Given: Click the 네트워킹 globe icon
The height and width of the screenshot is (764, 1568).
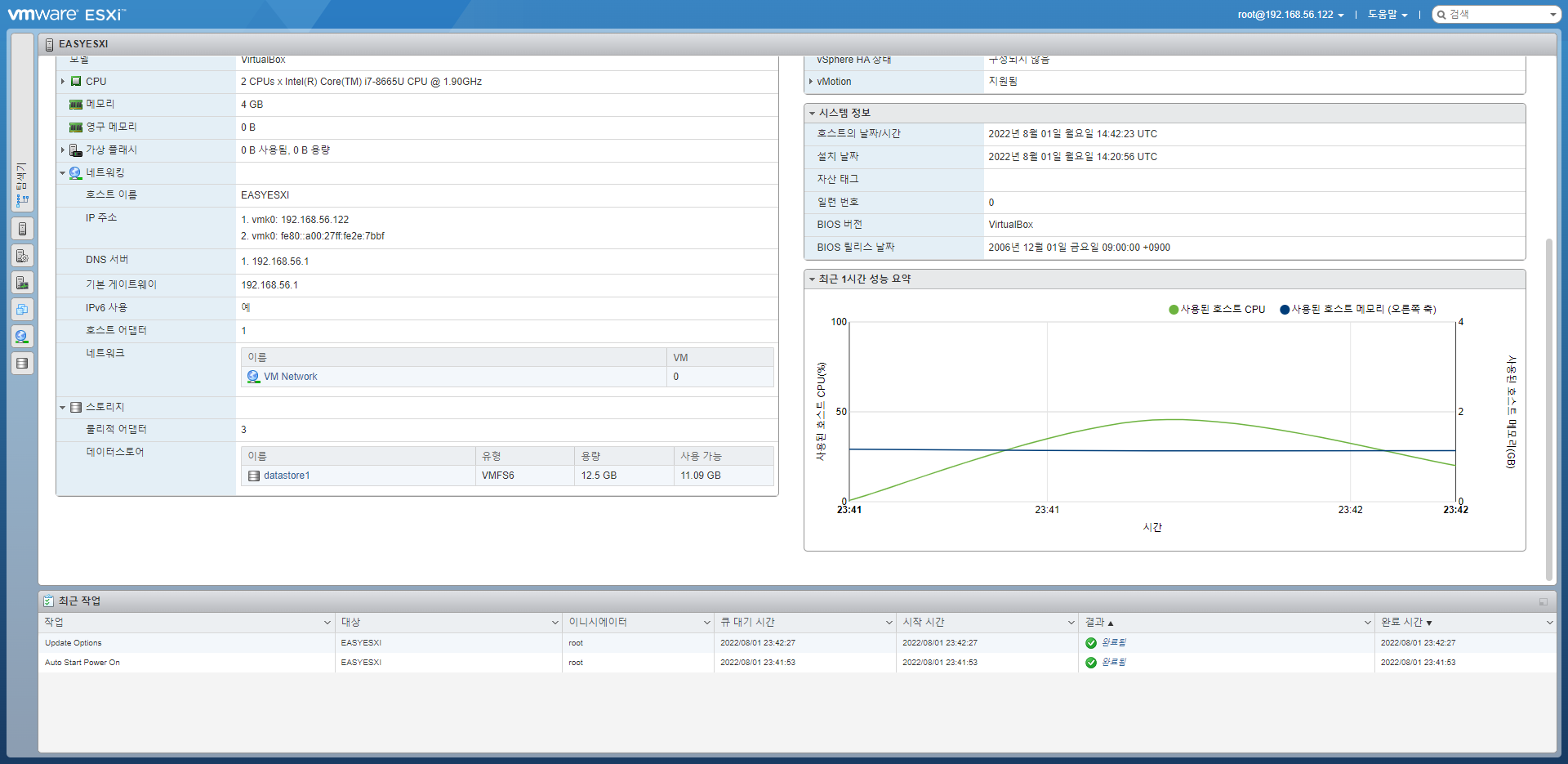Looking at the screenshot, I should 76,173.
